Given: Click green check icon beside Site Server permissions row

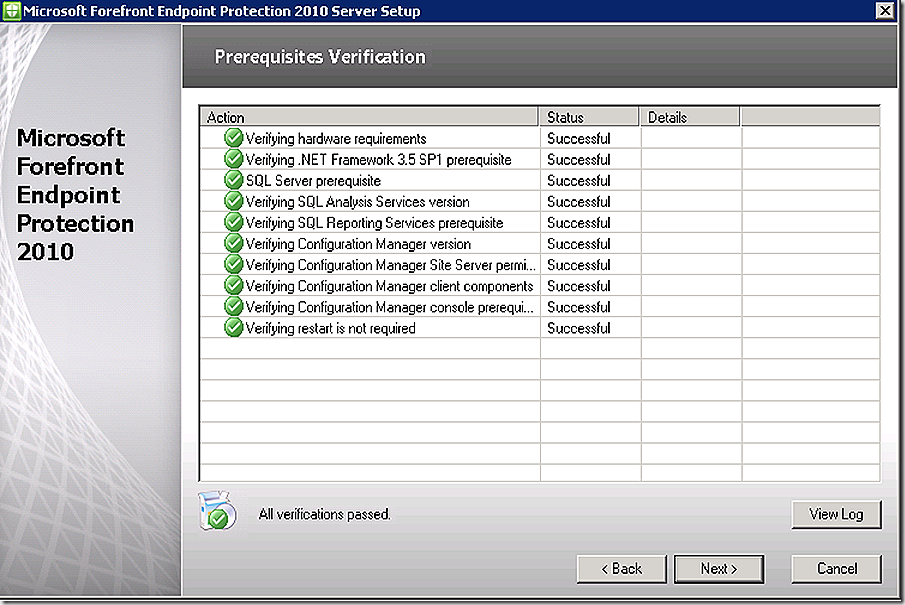Looking at the screenshot, I should point(233,264).
